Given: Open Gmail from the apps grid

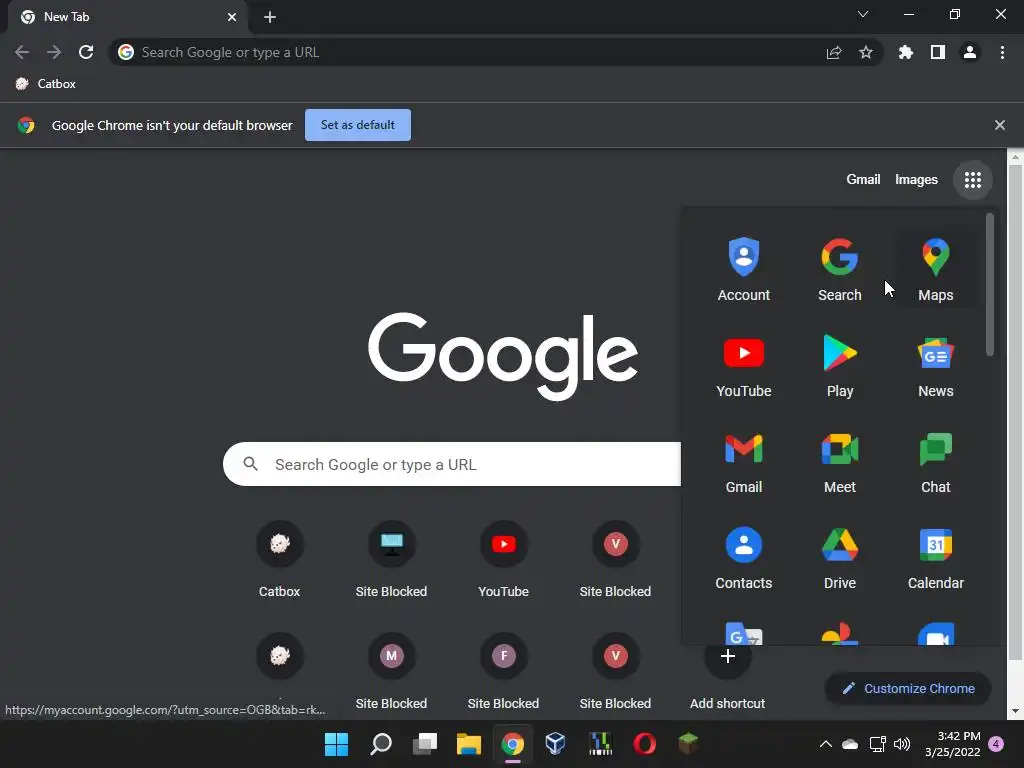Looking at the screenshot, I should pos(743,461).
